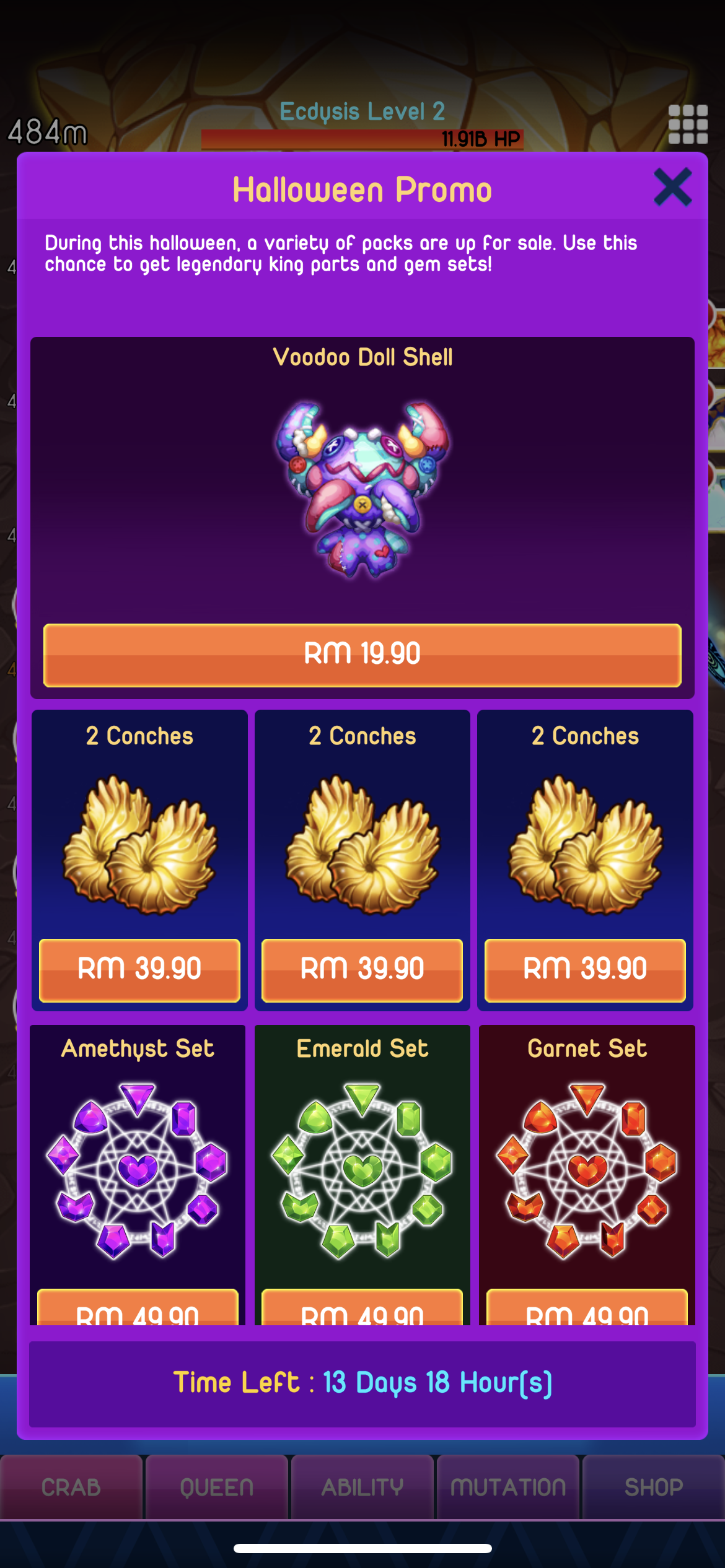Screen dimensions: 725x1568
Task: Tap the Emerald Set gem circle
Action: tap(362, 1171)
